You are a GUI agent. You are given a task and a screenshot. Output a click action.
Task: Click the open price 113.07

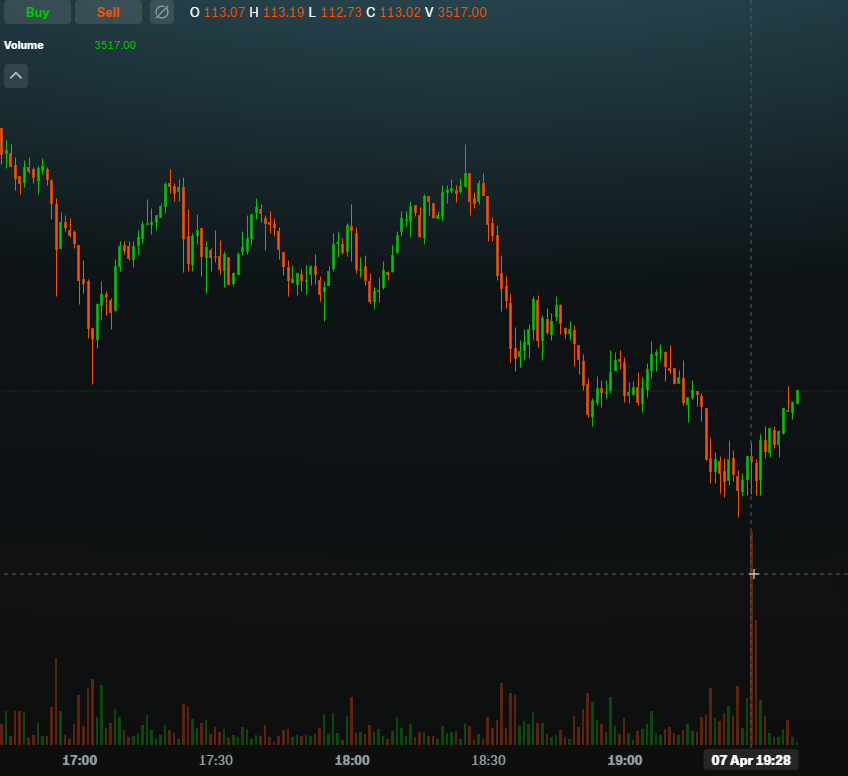pyautogui.click(x=224, y=12)
